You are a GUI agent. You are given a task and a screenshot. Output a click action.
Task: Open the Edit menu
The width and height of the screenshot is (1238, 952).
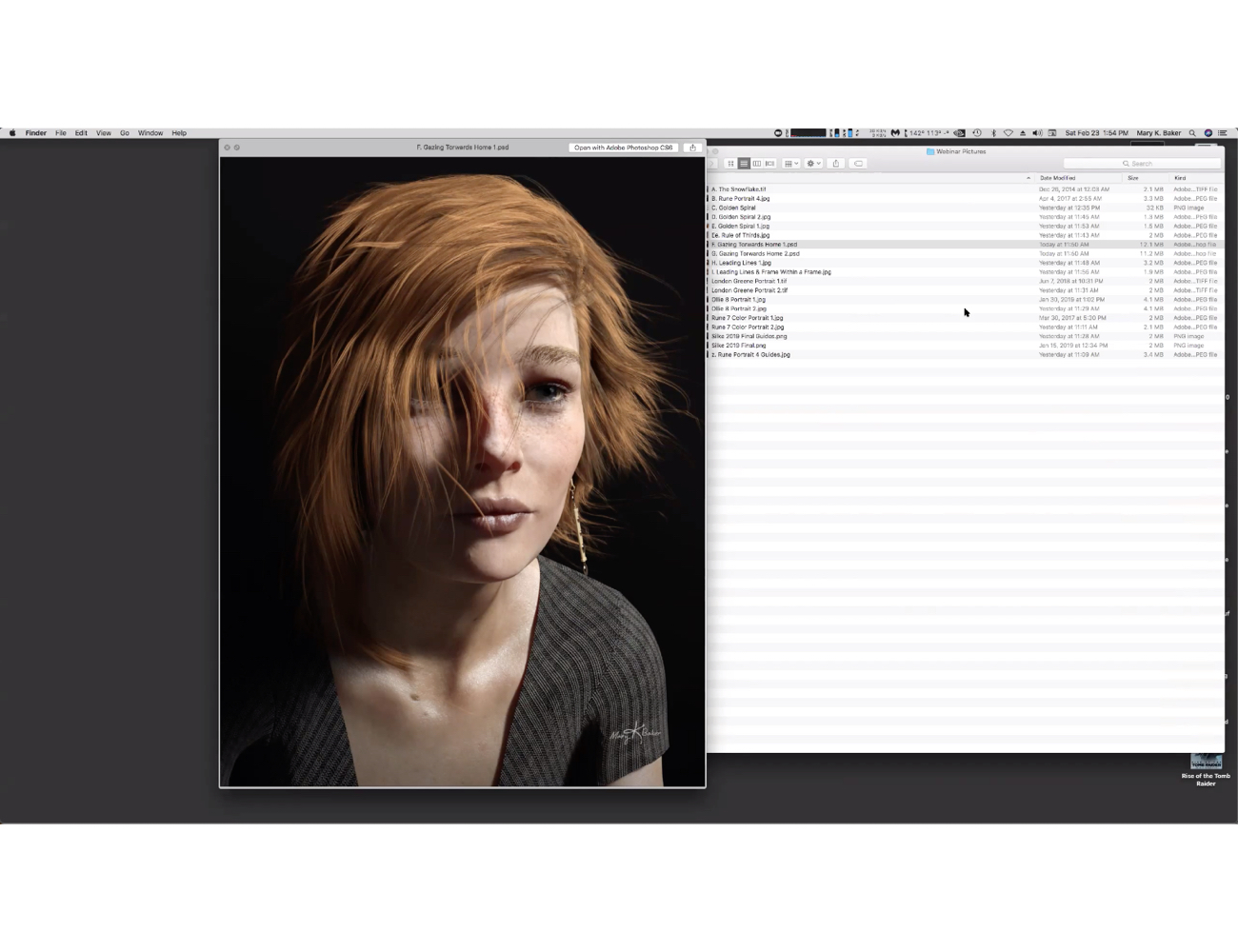[x=81, y=133]
